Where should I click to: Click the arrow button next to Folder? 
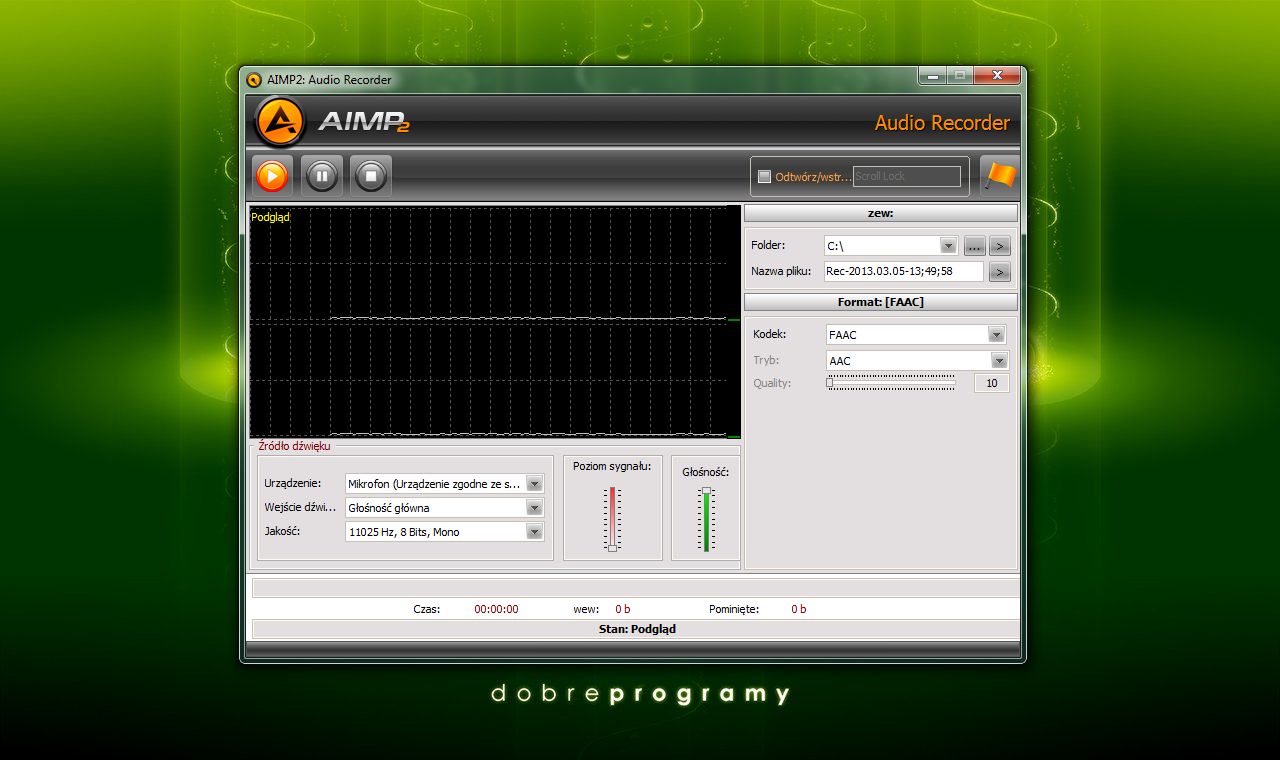[1000, 245]
